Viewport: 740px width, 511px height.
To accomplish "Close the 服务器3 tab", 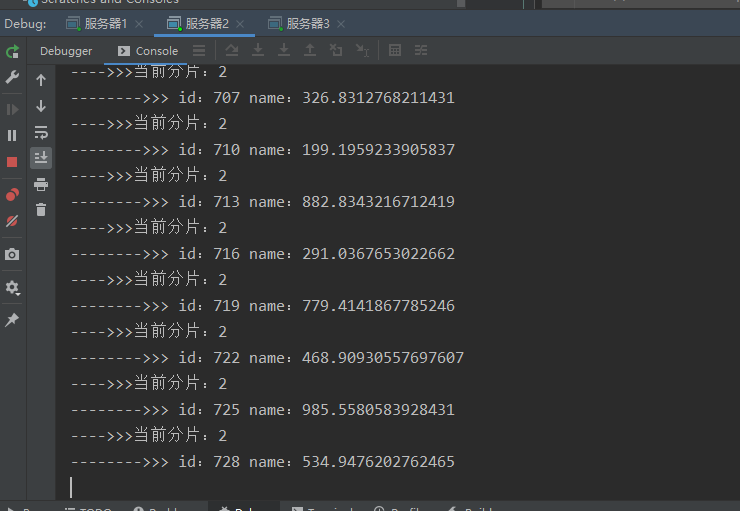I will (341, 24).
